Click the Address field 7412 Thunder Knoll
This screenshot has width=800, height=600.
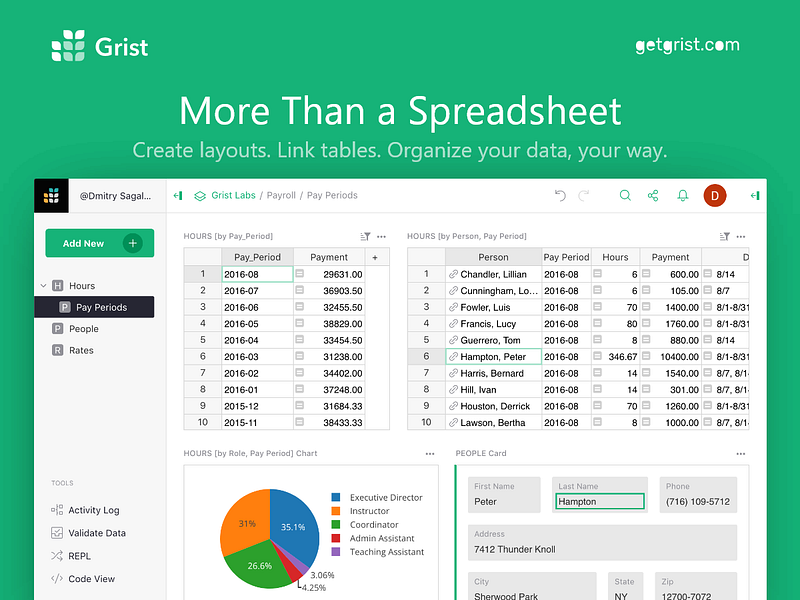click(x=603, y=542)
